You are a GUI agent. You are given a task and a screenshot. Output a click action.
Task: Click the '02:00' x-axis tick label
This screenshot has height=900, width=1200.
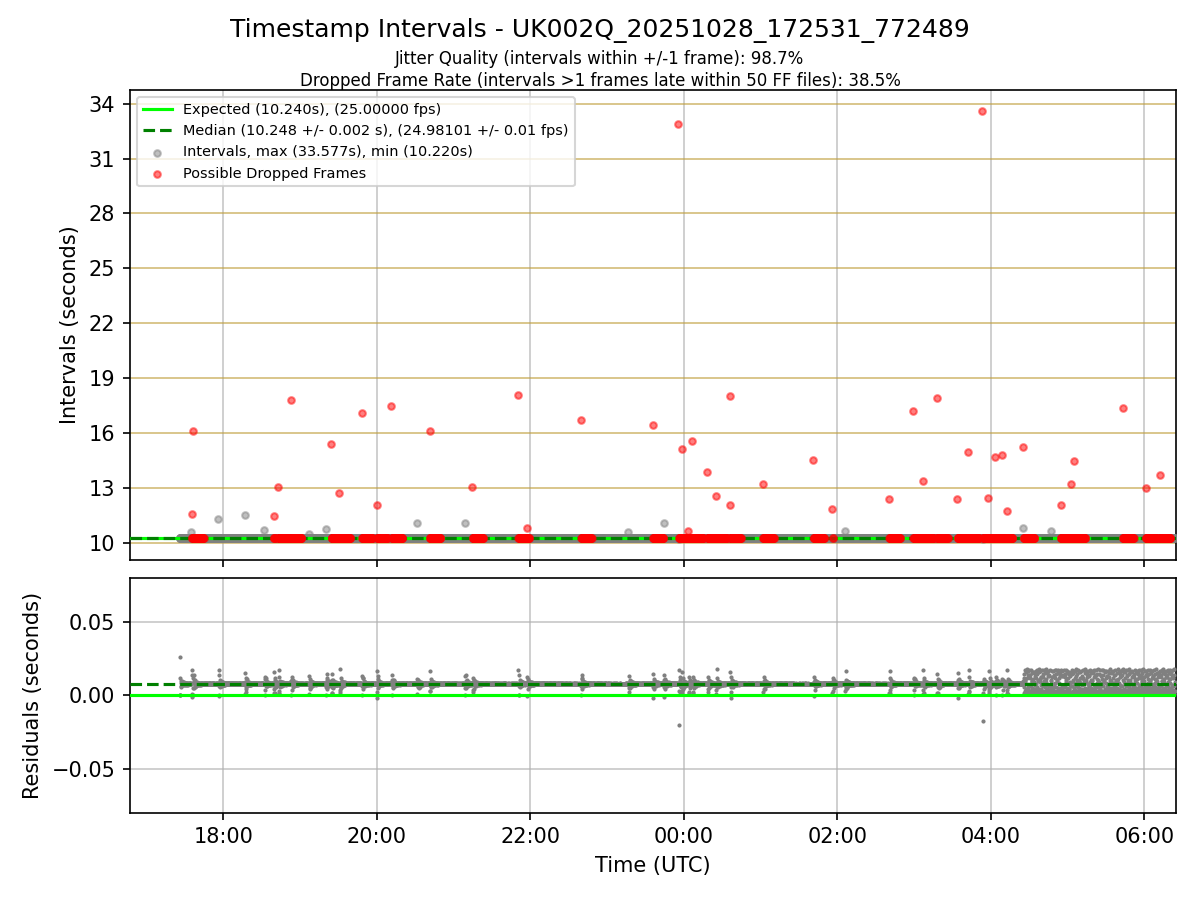[837, 835]
